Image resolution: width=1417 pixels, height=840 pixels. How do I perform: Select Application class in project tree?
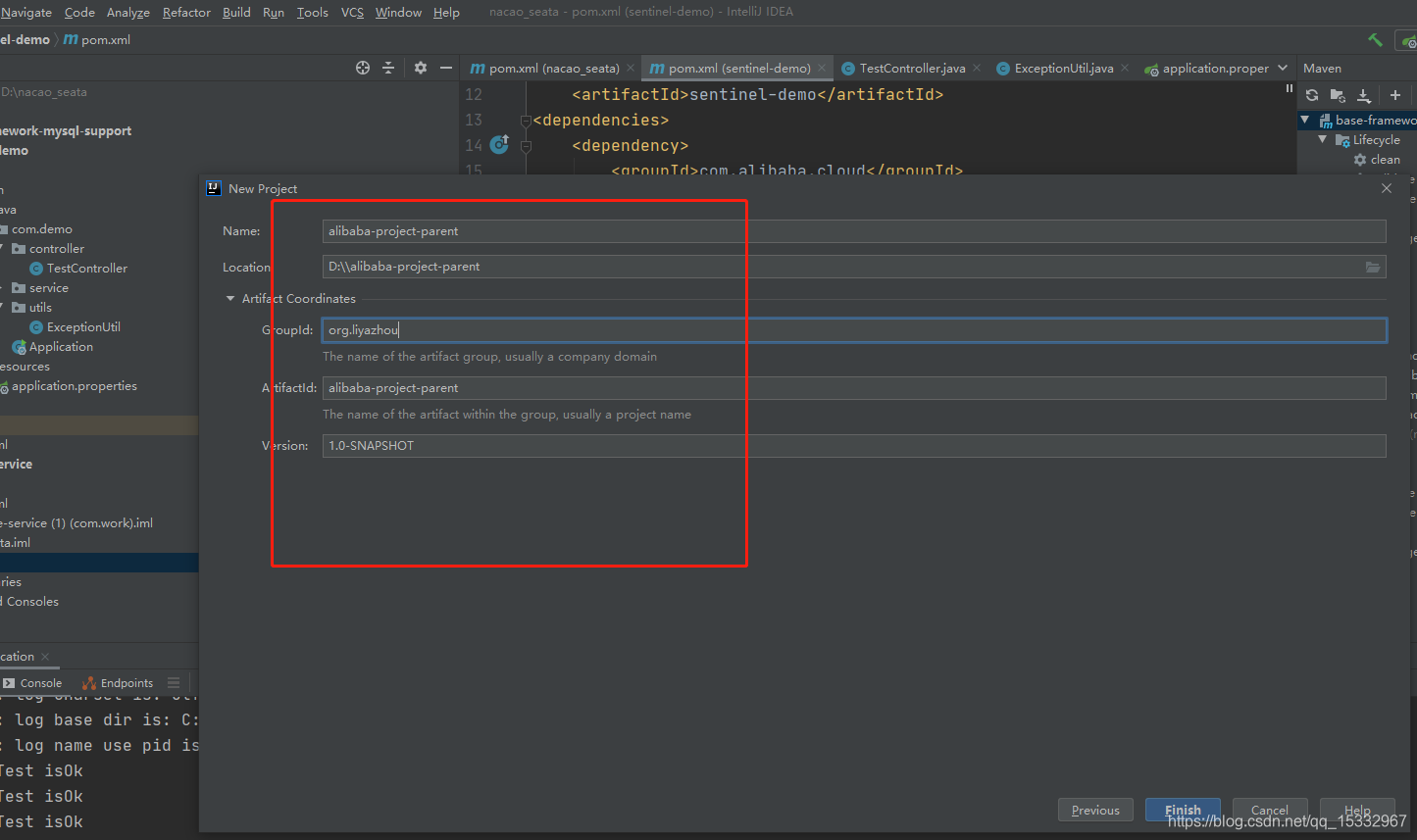[53, 347]
